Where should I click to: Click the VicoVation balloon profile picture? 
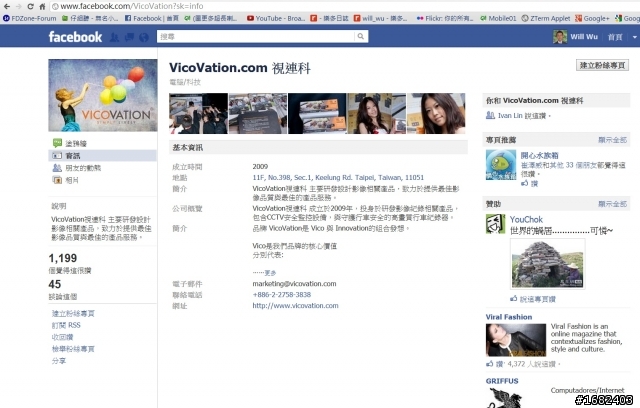point(102,95)
